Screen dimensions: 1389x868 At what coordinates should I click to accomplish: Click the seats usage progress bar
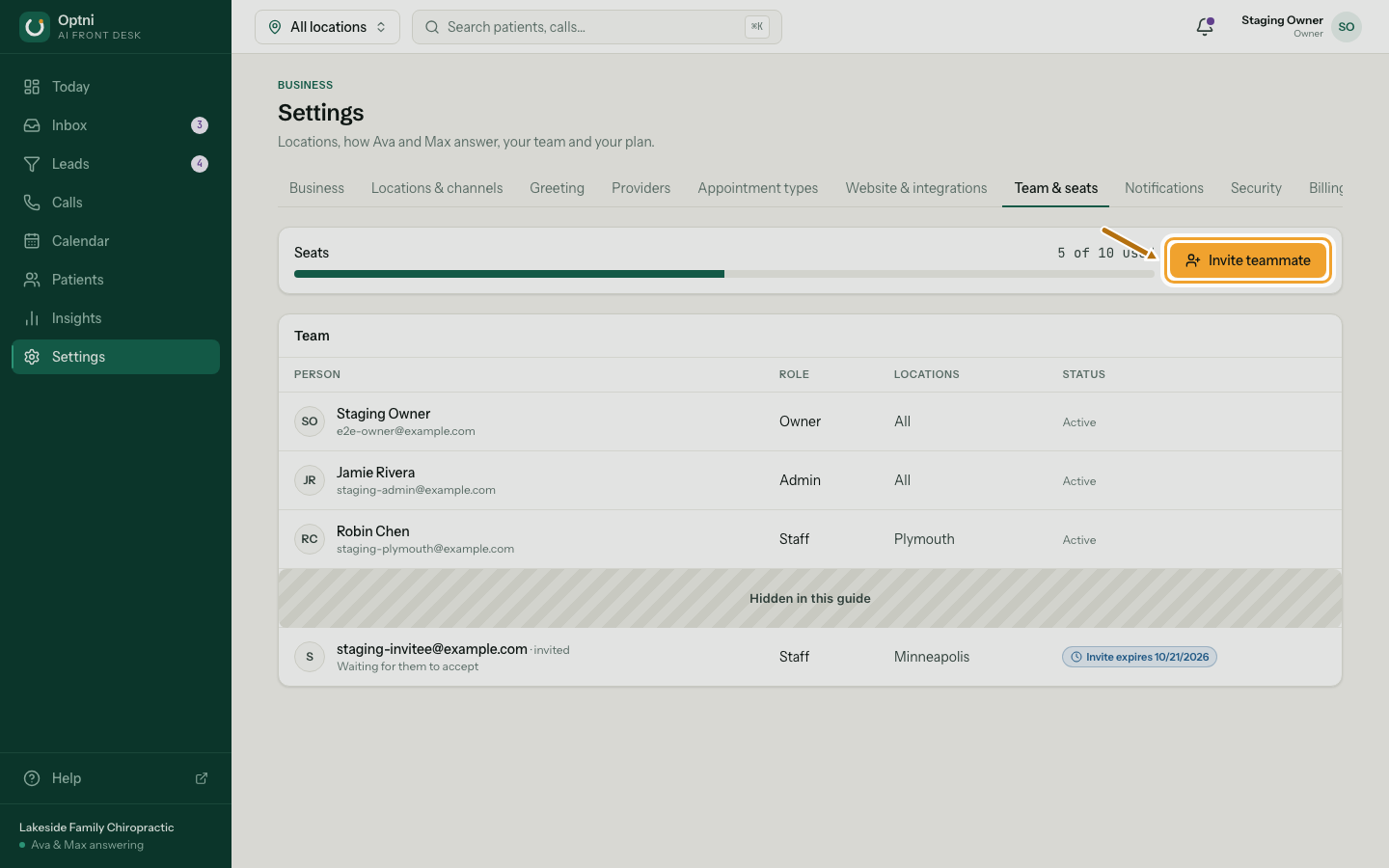click(724, 274)
